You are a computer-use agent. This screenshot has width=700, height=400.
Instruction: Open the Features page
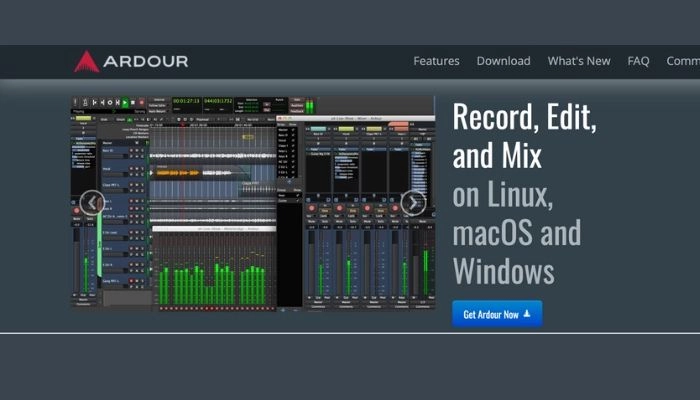(436, 61)
